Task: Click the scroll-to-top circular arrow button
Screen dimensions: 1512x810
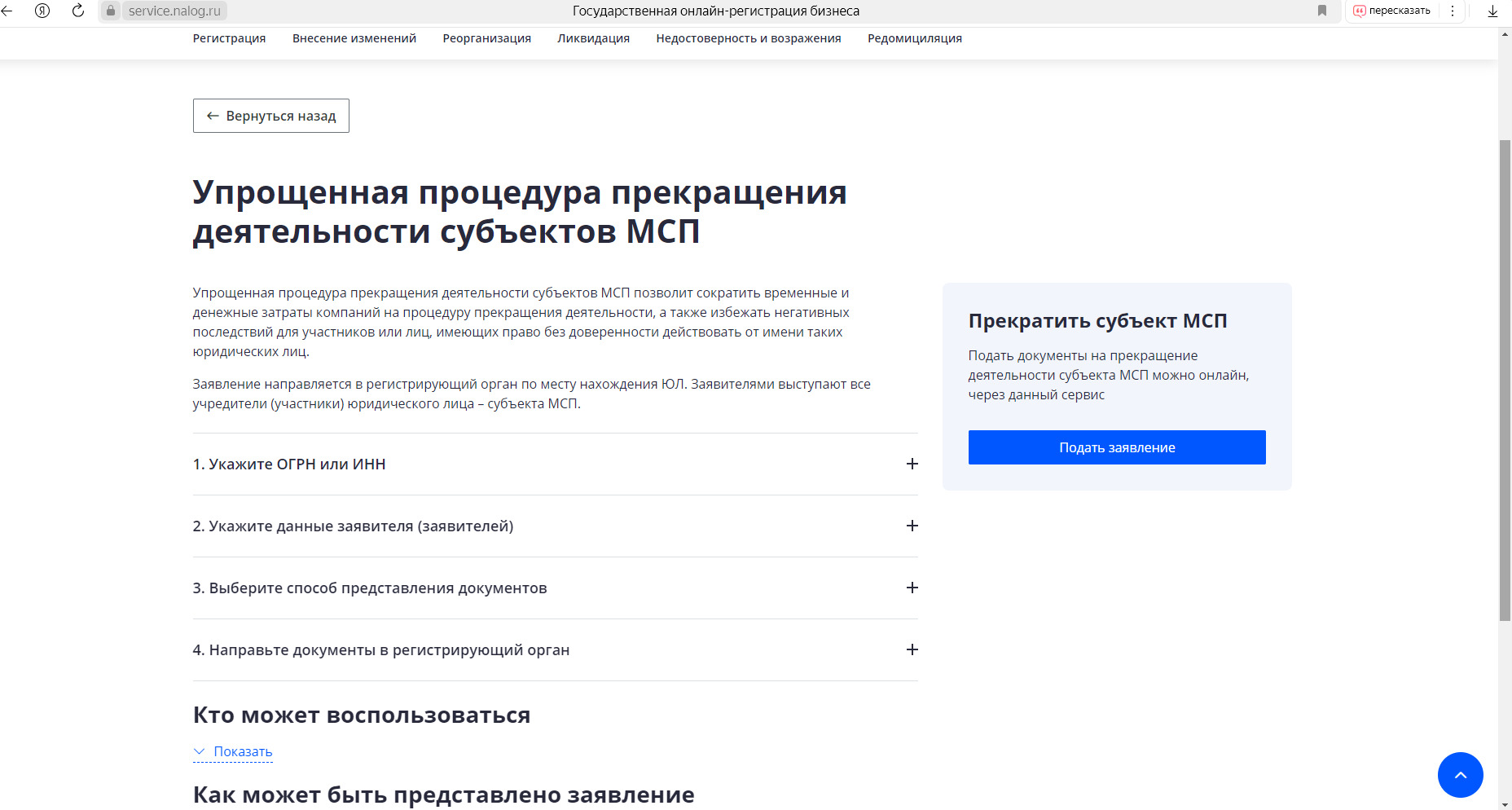Action: pos(1461,775)
